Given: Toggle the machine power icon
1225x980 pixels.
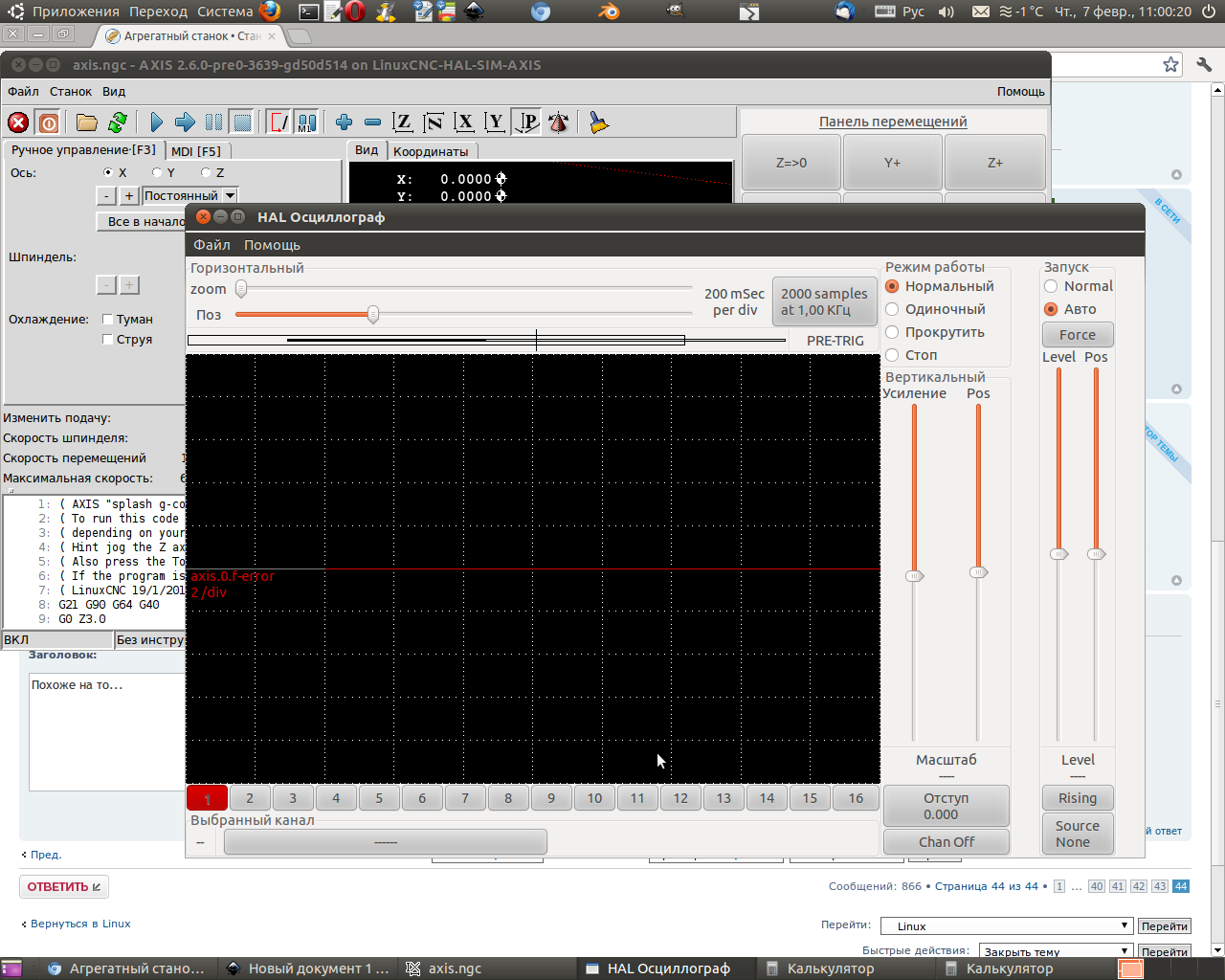Looking at the screenshot, I should point(48,122).
